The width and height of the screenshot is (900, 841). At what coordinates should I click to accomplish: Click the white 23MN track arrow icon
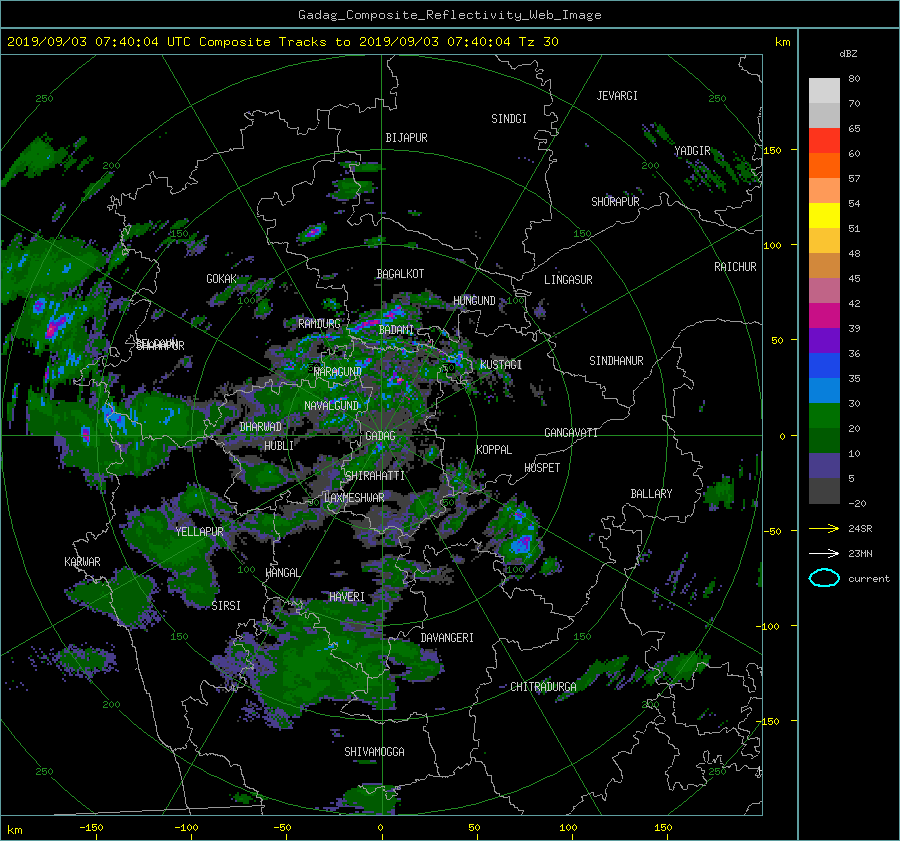(824, 553)
